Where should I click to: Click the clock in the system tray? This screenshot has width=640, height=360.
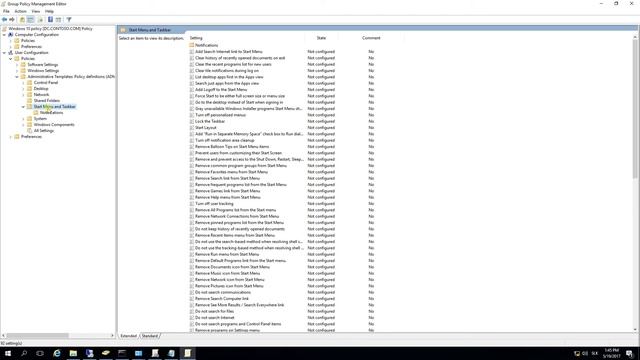[611, 353]
